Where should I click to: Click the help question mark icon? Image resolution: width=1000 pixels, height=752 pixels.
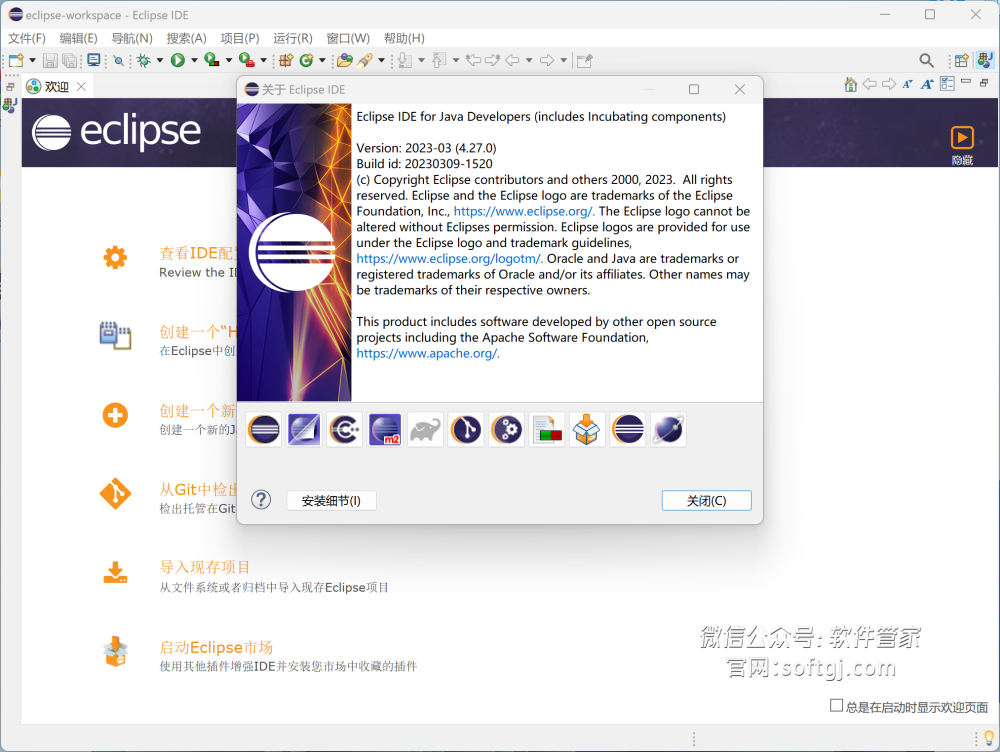click(x=261, y=500)
